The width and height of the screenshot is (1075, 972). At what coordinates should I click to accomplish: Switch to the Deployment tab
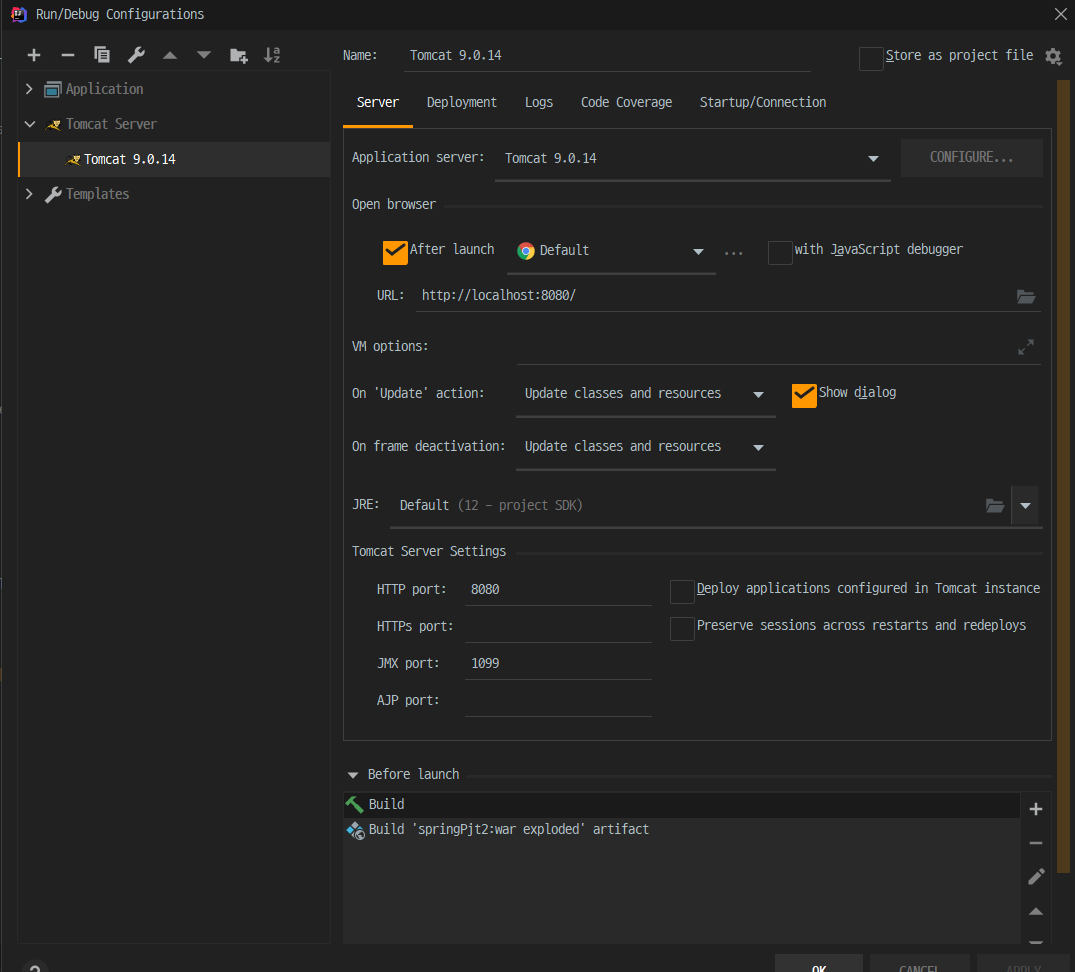(461, 102)
